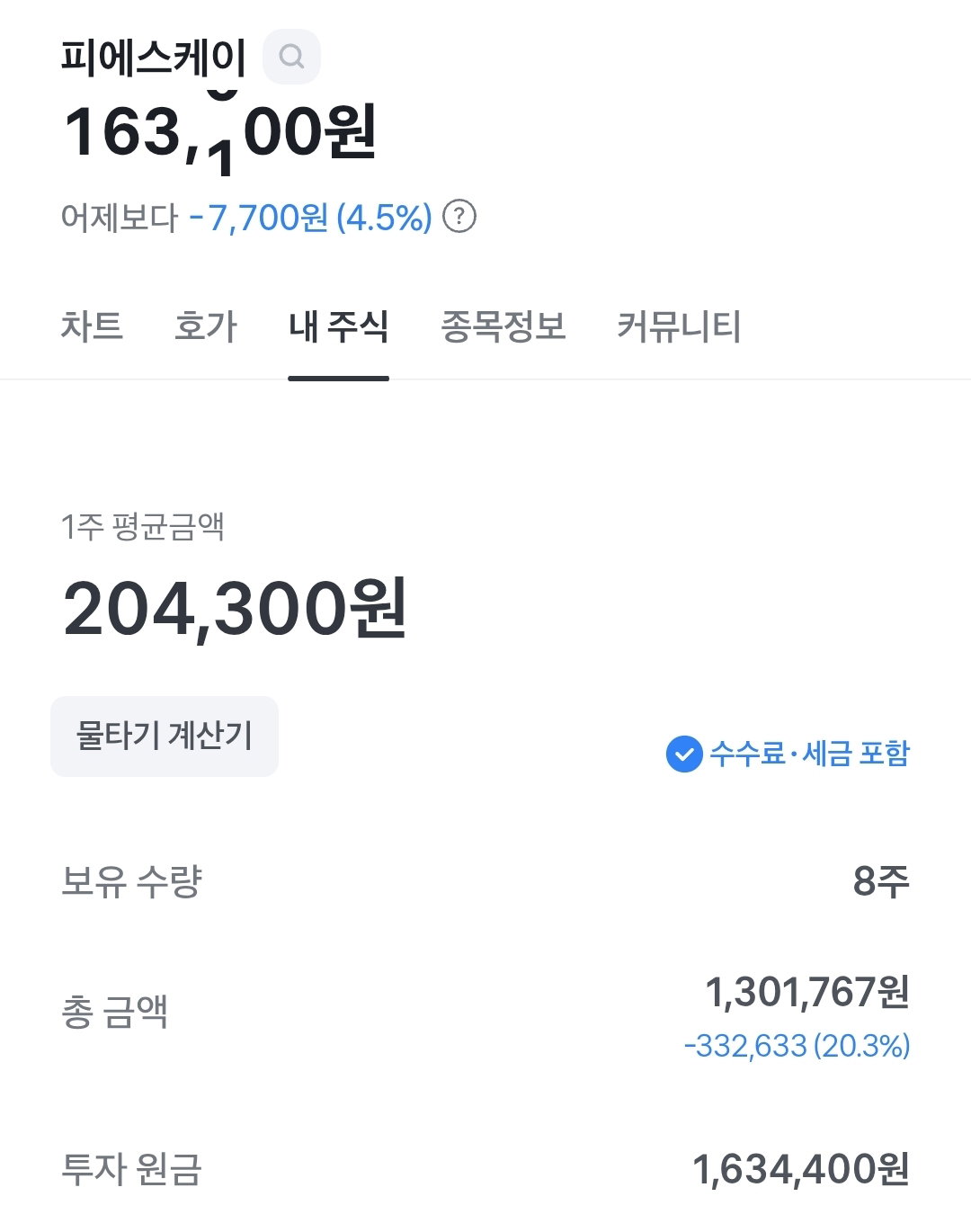Tap the current price 163,x00원
The width and height of the screenshot is (971, 1232).
click(x=219, y=132)
